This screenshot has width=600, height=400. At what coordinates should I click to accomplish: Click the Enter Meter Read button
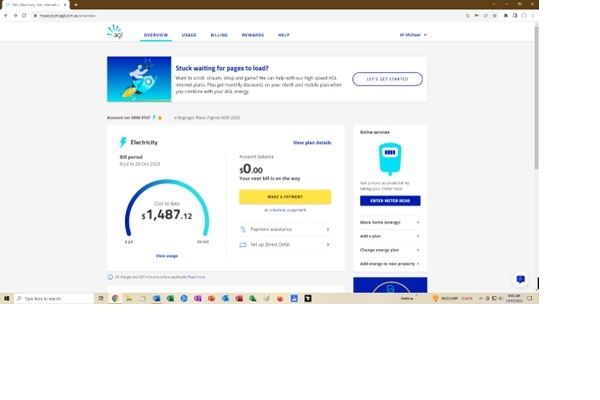390,201
